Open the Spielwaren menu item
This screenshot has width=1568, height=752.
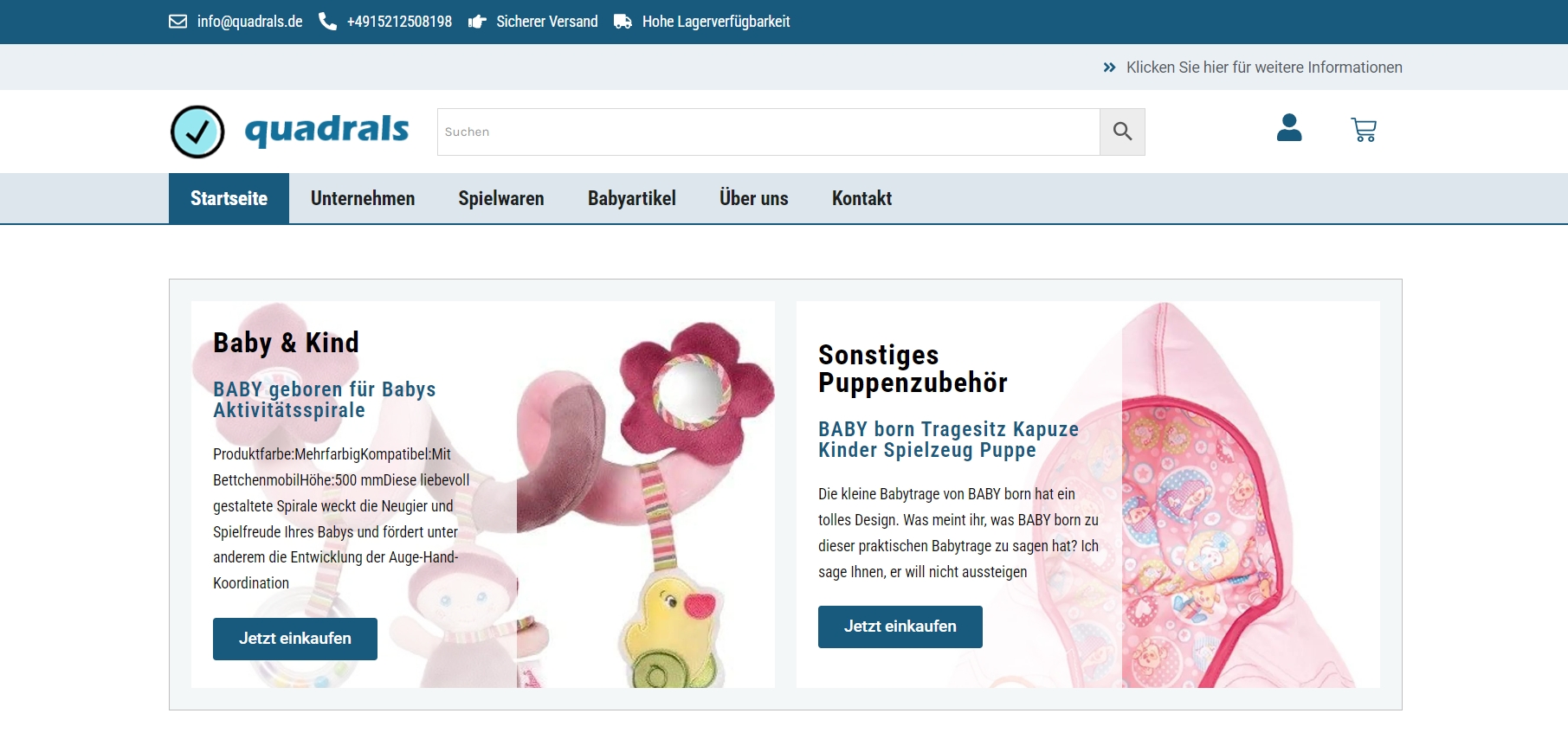tap(501, 198)
